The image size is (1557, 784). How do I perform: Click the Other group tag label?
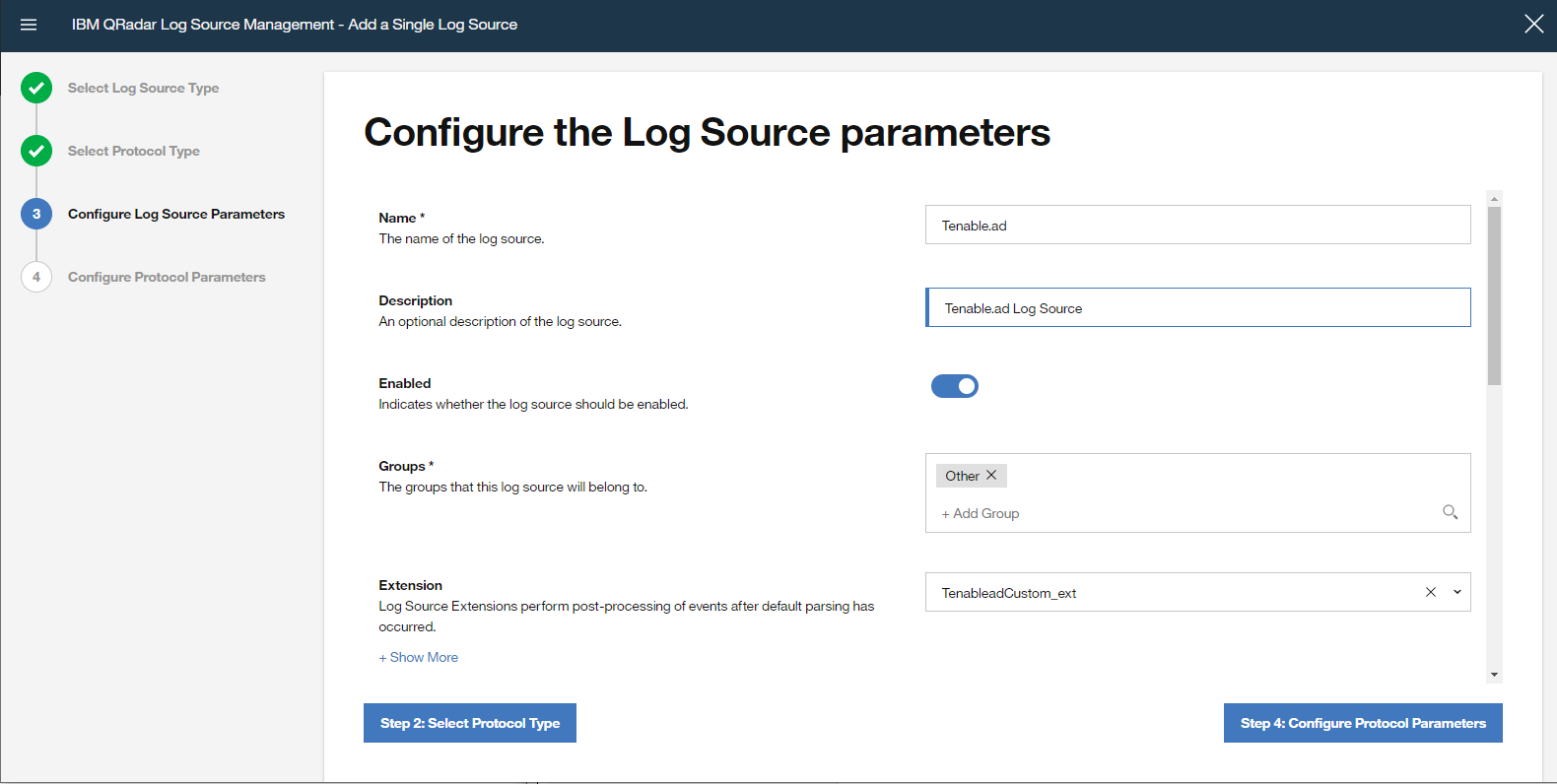click(x=962, y=476)
